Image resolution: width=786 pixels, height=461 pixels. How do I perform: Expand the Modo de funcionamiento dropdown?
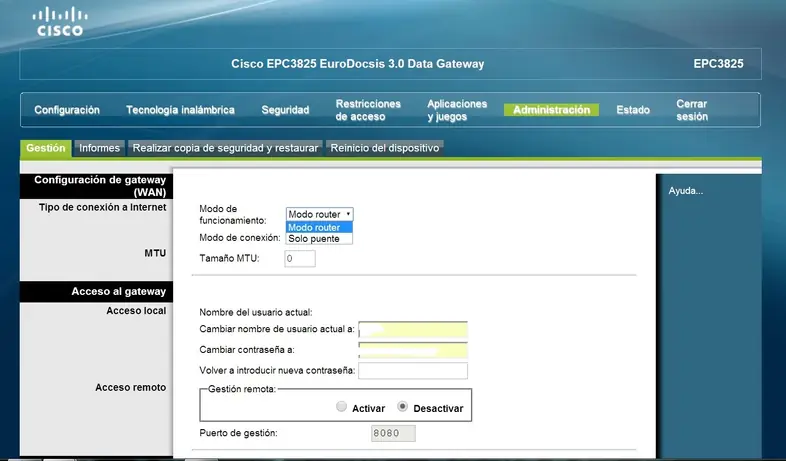click(319, 214)
